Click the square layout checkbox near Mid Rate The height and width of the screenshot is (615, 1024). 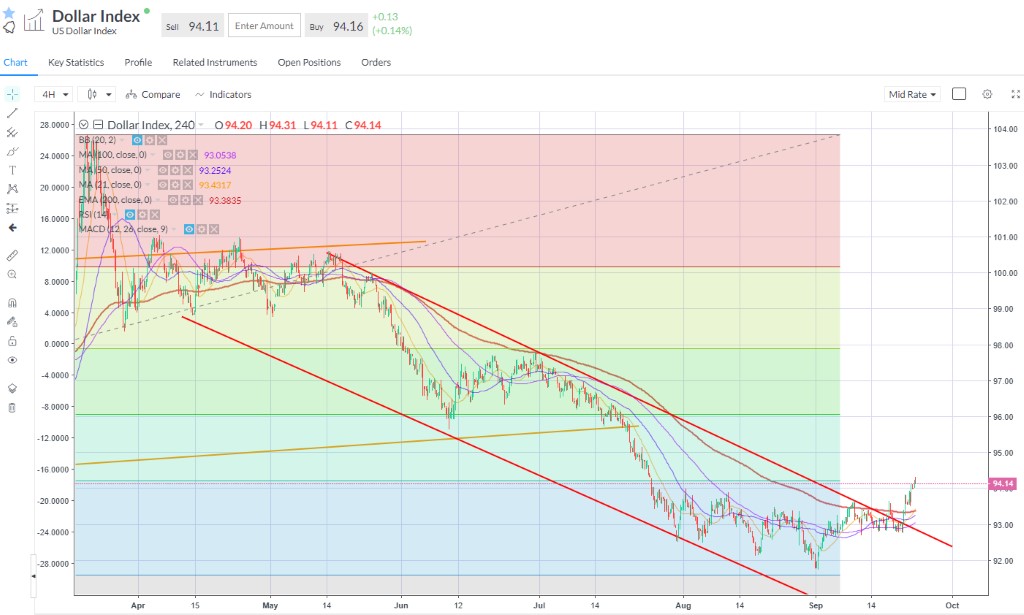click(x=959, y=94)
